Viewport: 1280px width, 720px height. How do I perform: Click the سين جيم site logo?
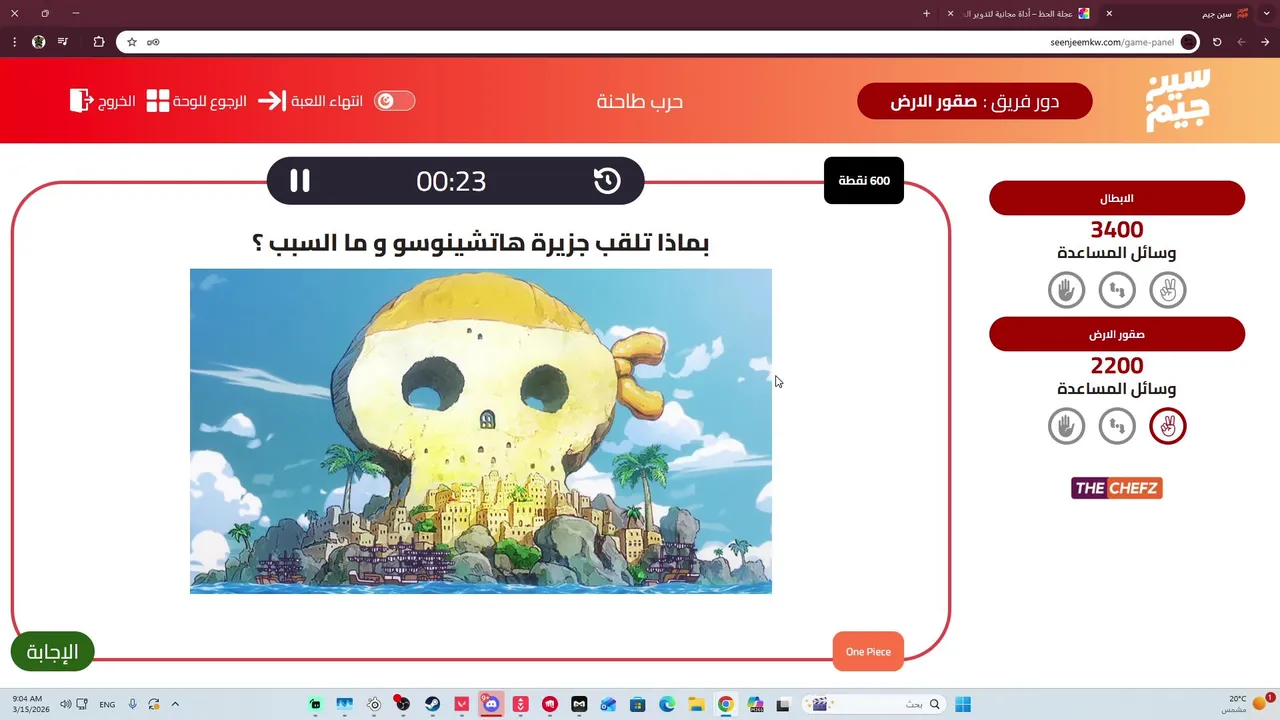point(1177,100)
